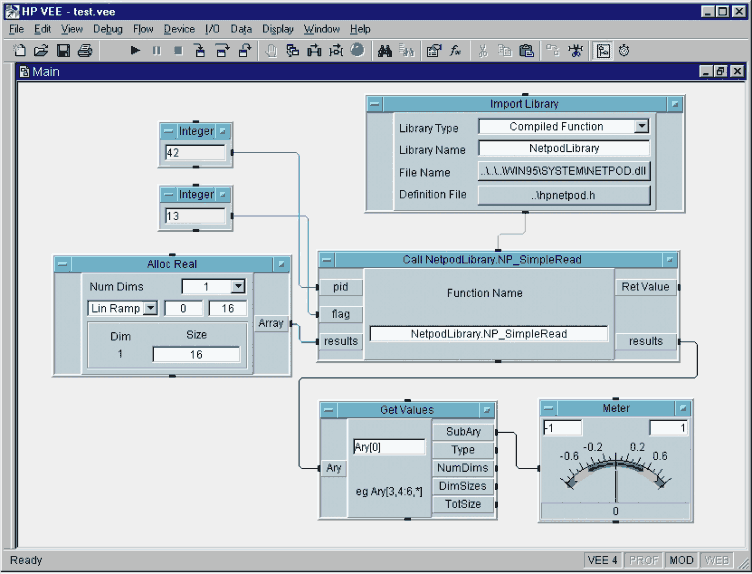This screenshot has width=752, height=574.
Task: Open the Library Type dropdown
Action: (641, 127)
